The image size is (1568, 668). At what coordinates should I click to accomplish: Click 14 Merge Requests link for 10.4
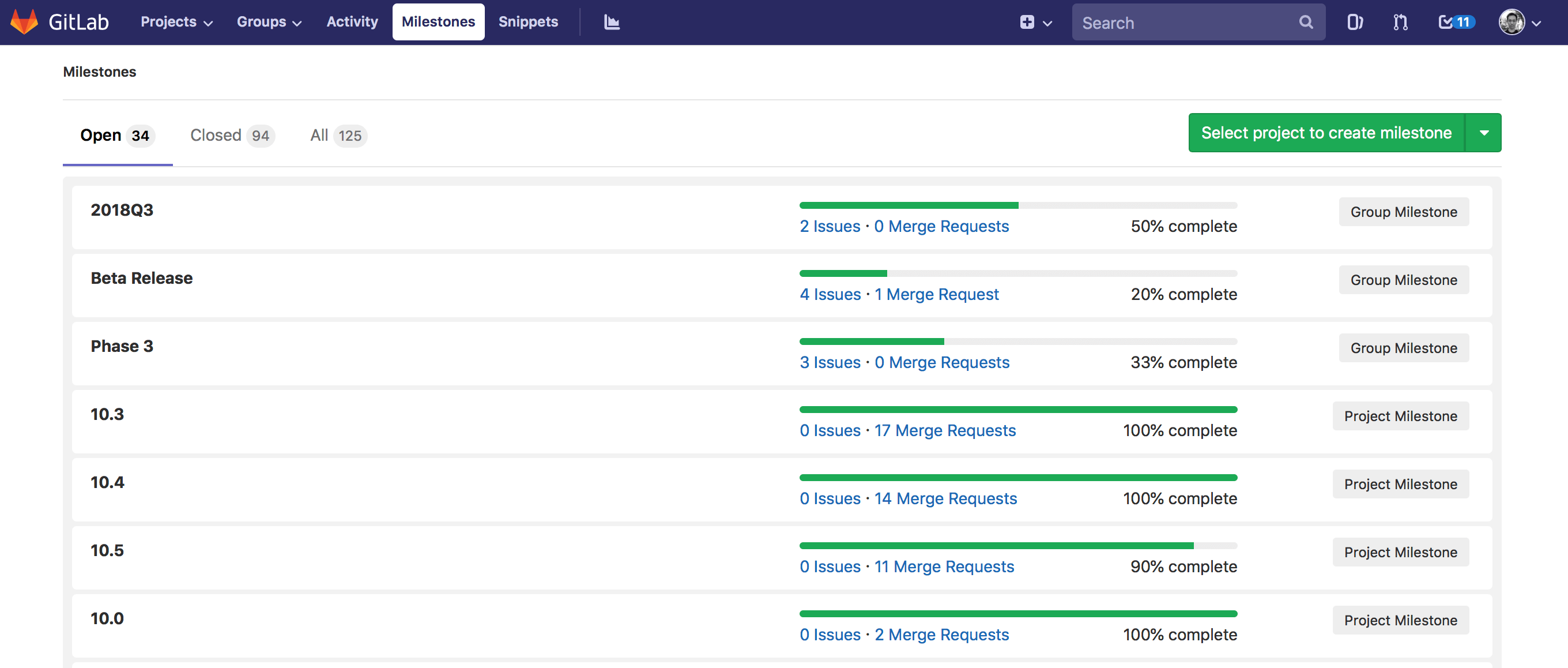(946, 500)
